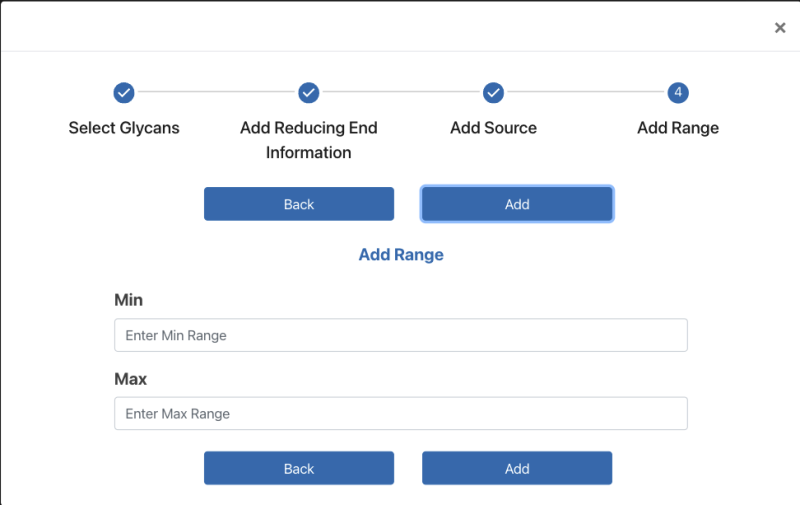Click the stepper line between Add Source and Add Range
The image size is (800, 505).
tap(585, 93)
